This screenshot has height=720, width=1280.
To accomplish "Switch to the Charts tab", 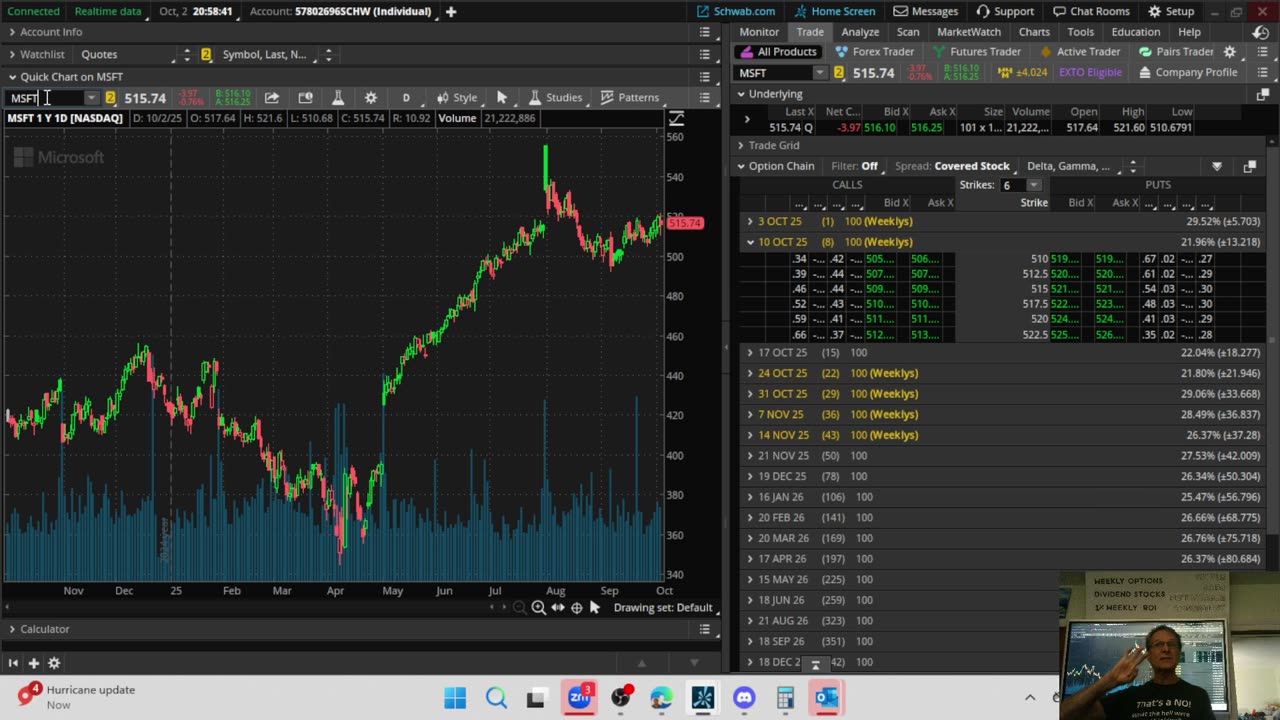I will (x=1034, y=32).
